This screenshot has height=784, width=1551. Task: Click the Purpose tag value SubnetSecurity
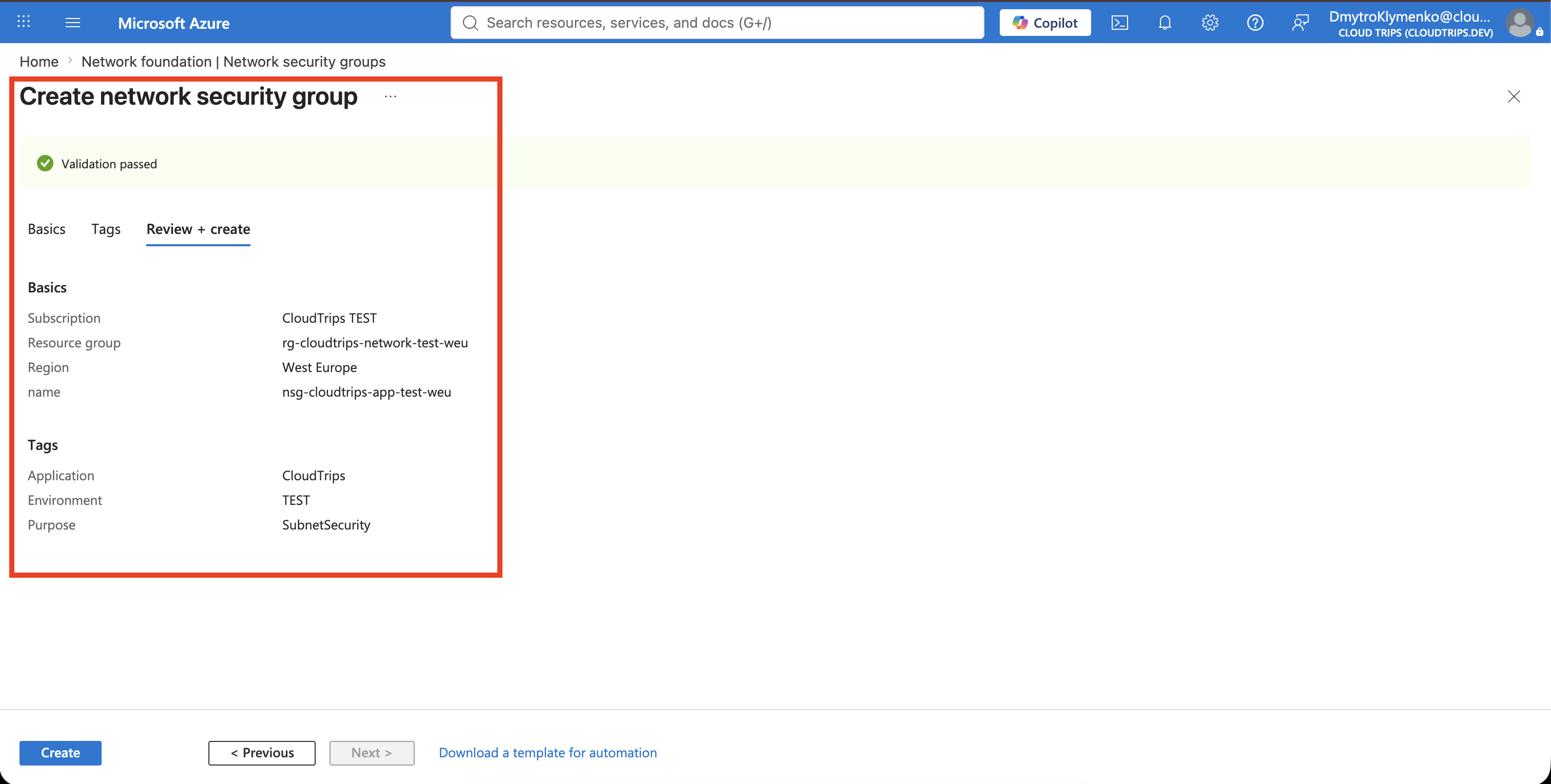tap(326, 525)
